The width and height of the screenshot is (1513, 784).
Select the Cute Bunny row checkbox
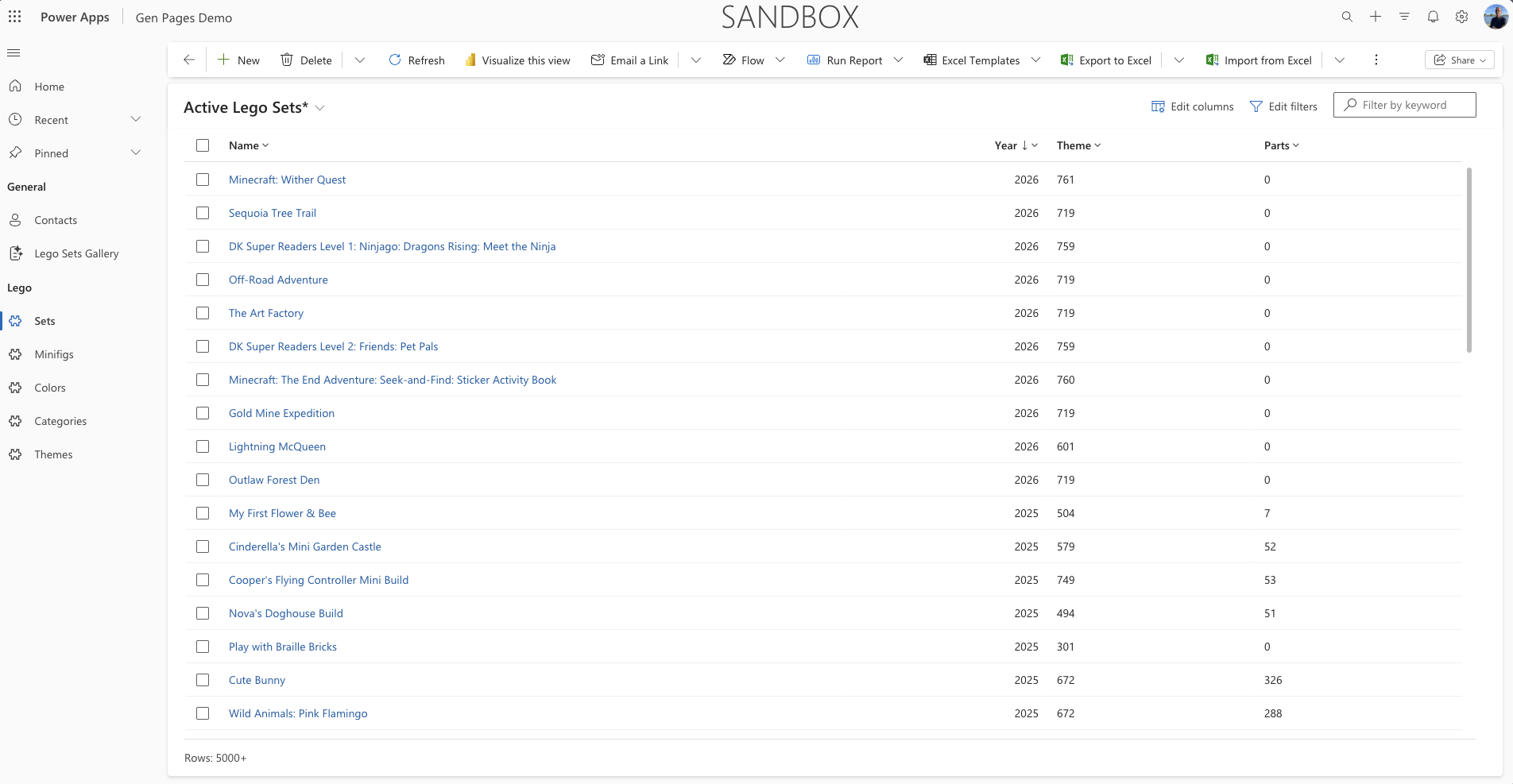pos(203,680)
